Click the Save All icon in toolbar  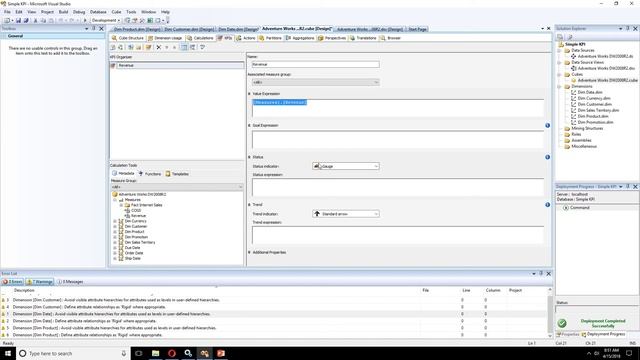point(26,20)
